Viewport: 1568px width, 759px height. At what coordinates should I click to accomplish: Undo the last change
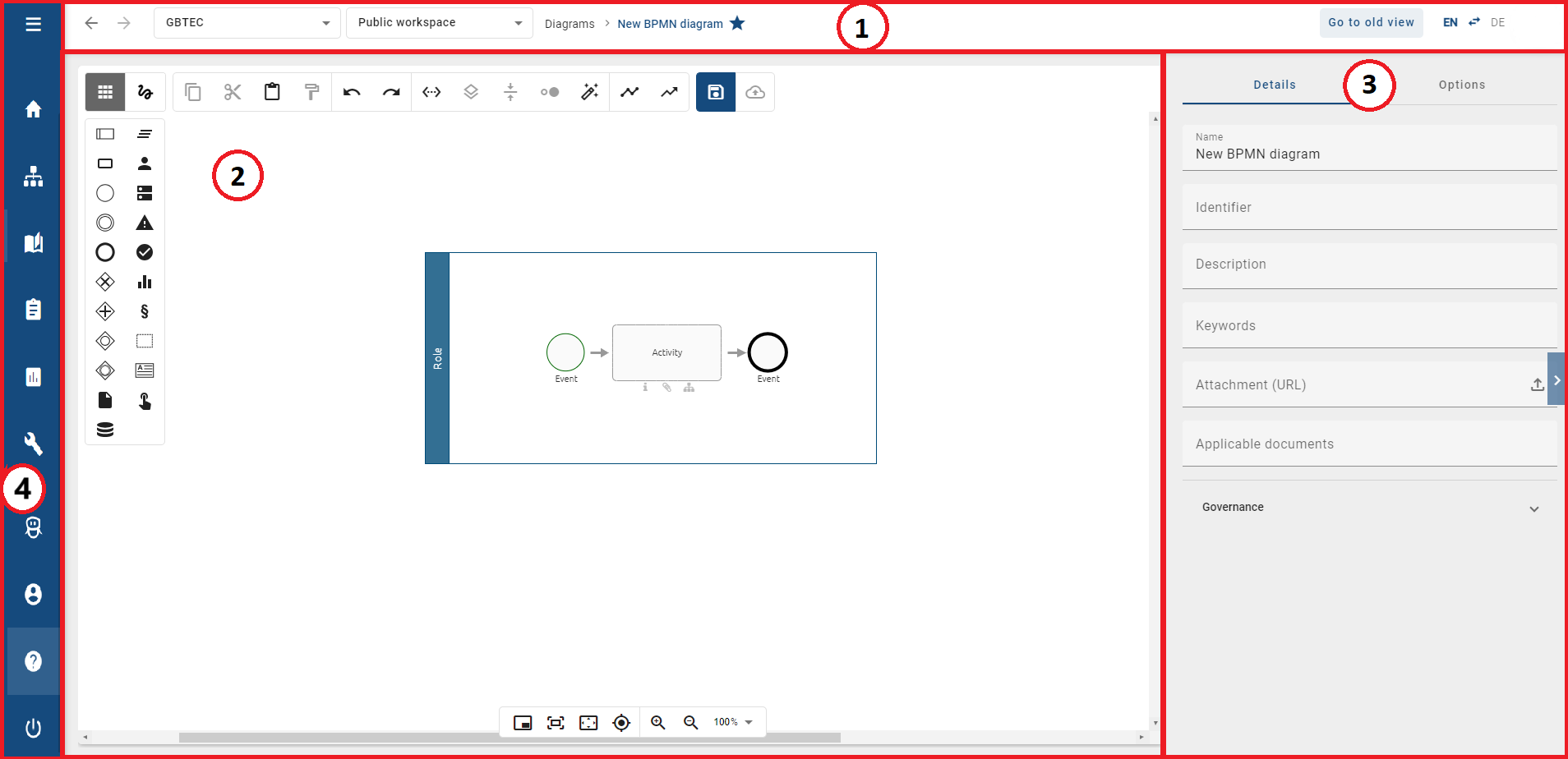(351, 92)
